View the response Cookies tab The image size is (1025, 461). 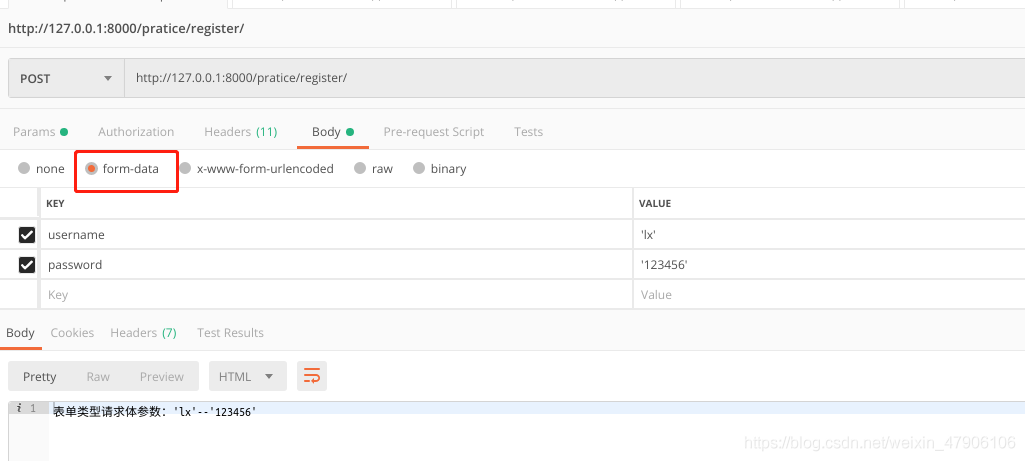pyautogui.click(x=72, y=333)
